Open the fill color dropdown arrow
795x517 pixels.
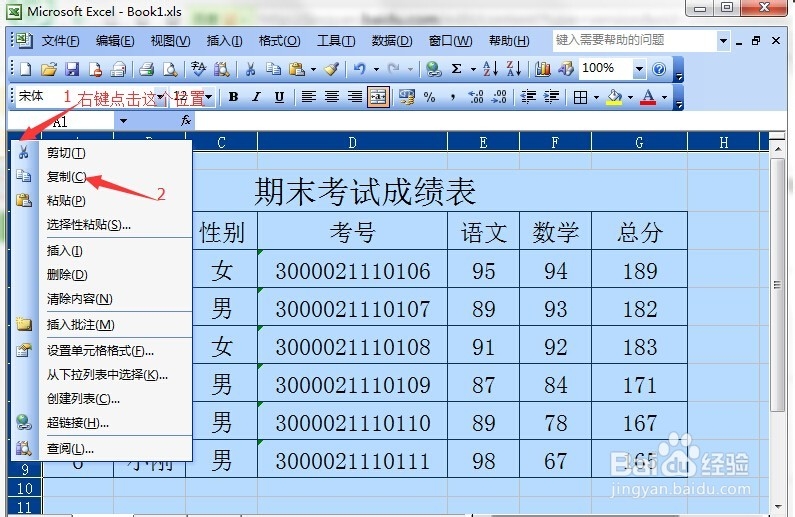630,97
